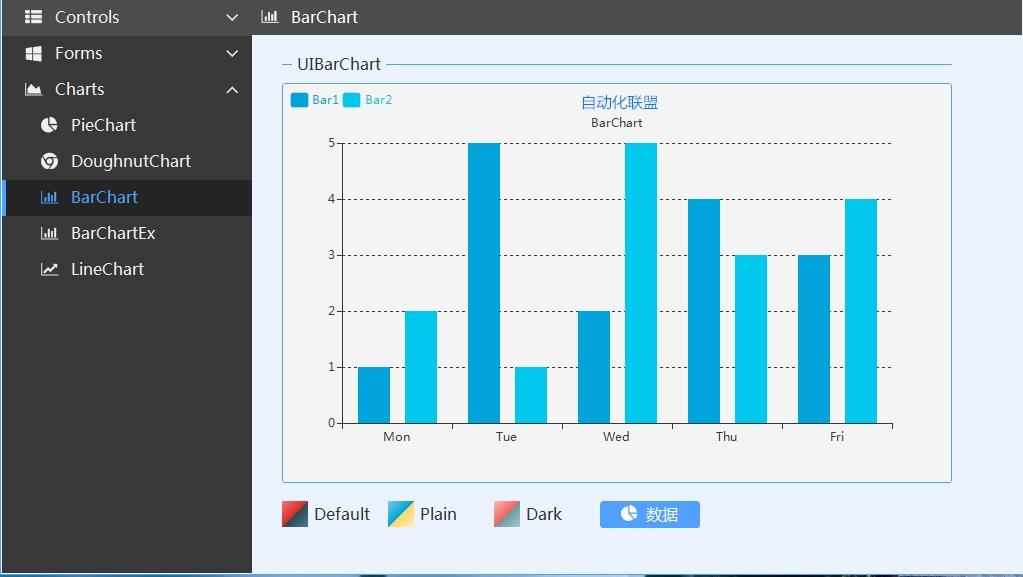Toggle the Bar1 legend swatch
Image resolution: width=1023 pixels, height=577 pixels.
299,100
